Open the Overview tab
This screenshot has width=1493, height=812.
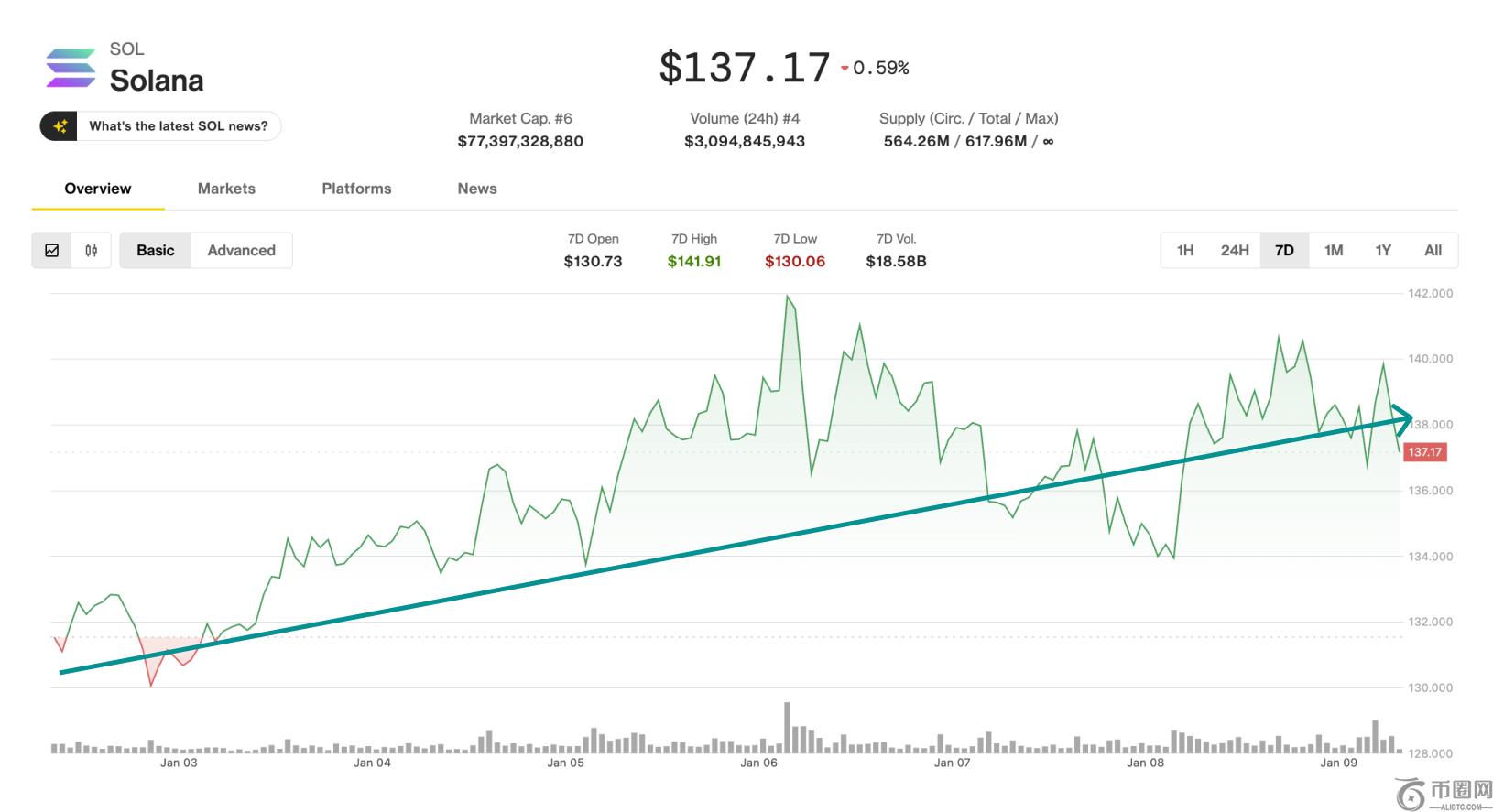click(98, 189)
